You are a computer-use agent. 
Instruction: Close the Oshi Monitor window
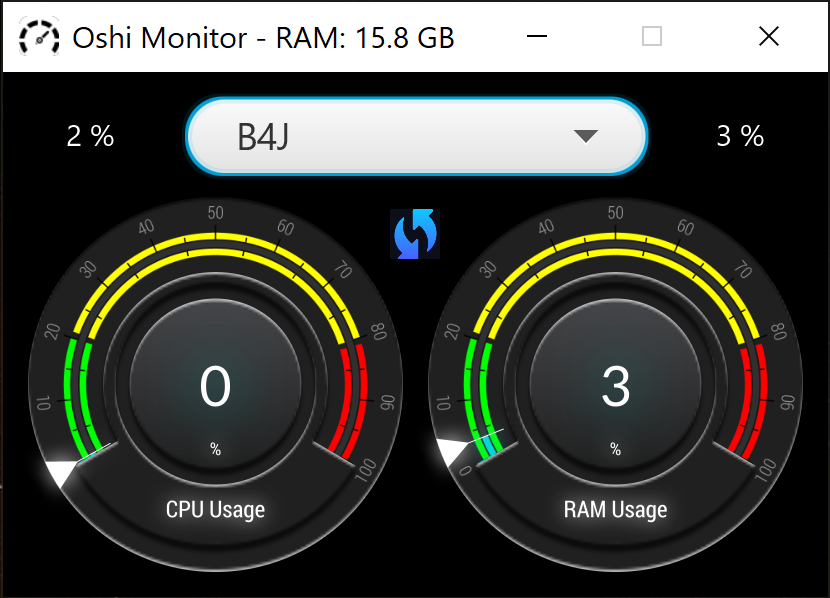768,37
